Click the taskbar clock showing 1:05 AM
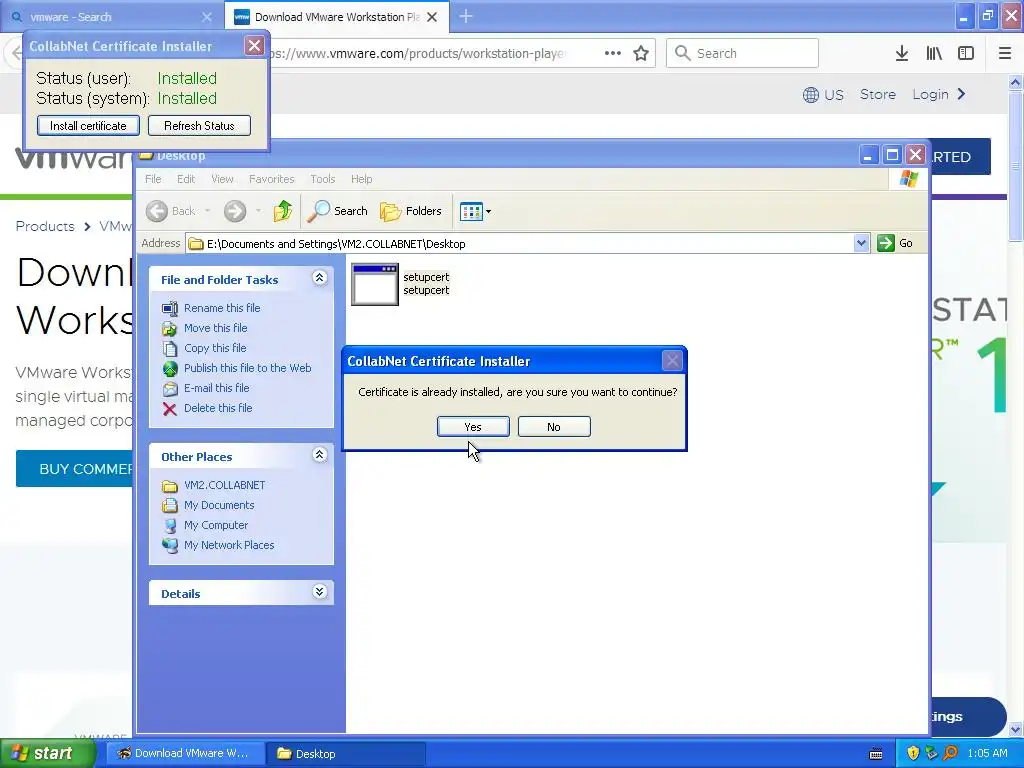 (987, 753)
